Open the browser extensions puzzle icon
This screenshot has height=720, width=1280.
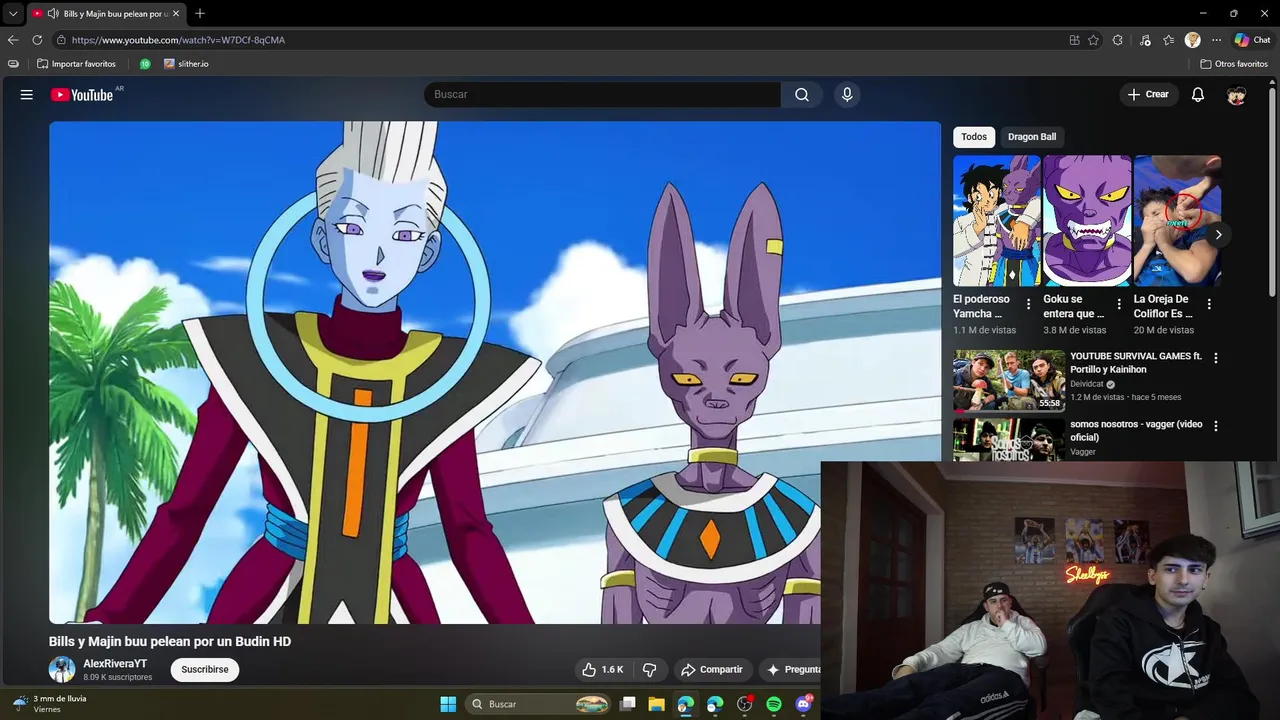click(1118, 40)
